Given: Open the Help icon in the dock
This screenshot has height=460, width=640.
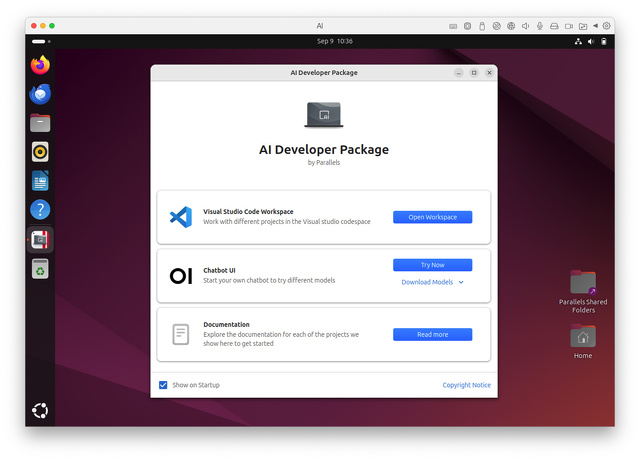Looking at the screenshot, I should (40, 210).
